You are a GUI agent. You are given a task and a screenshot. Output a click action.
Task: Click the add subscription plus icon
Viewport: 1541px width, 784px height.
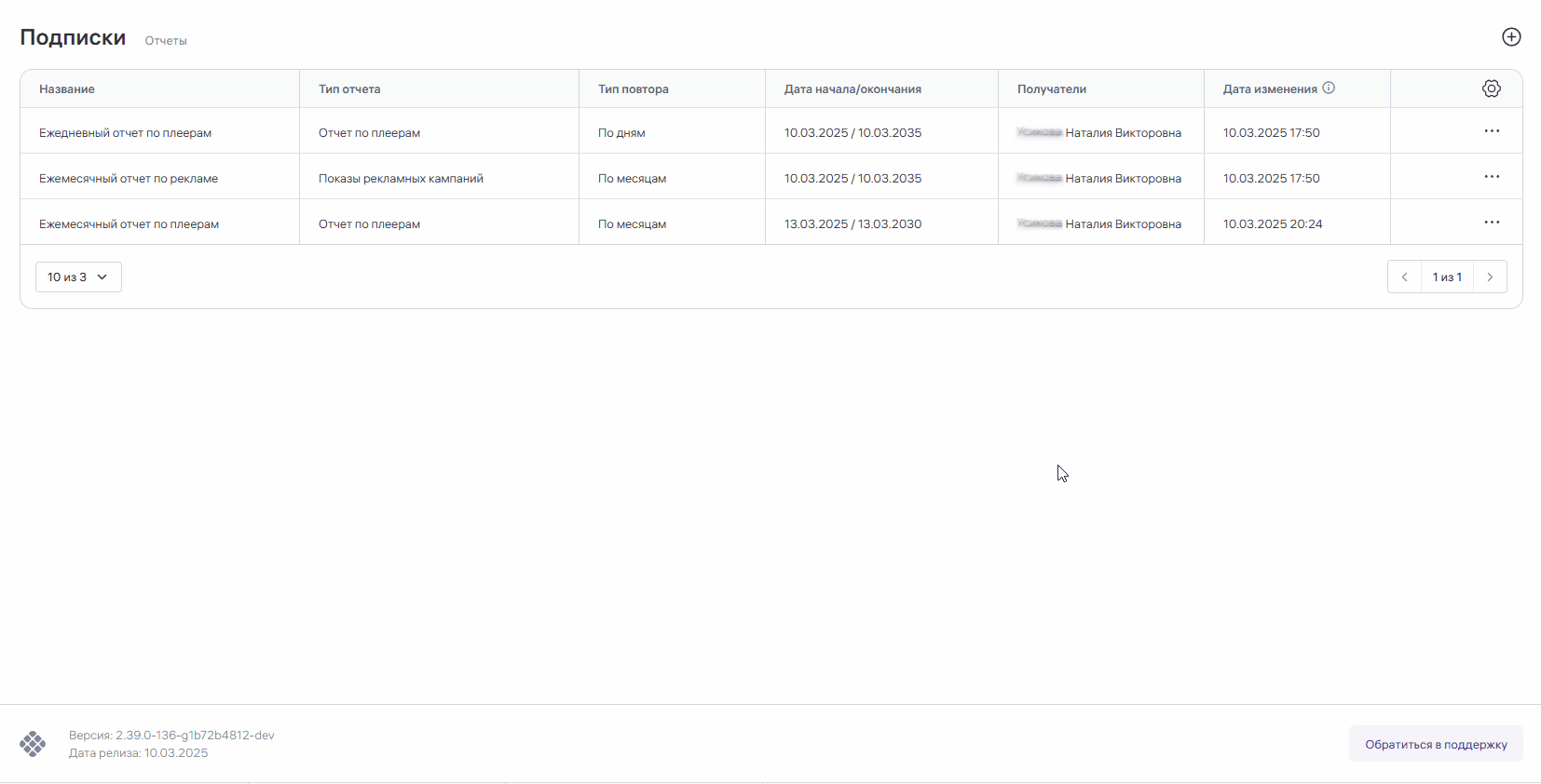tap(1511, 37)
